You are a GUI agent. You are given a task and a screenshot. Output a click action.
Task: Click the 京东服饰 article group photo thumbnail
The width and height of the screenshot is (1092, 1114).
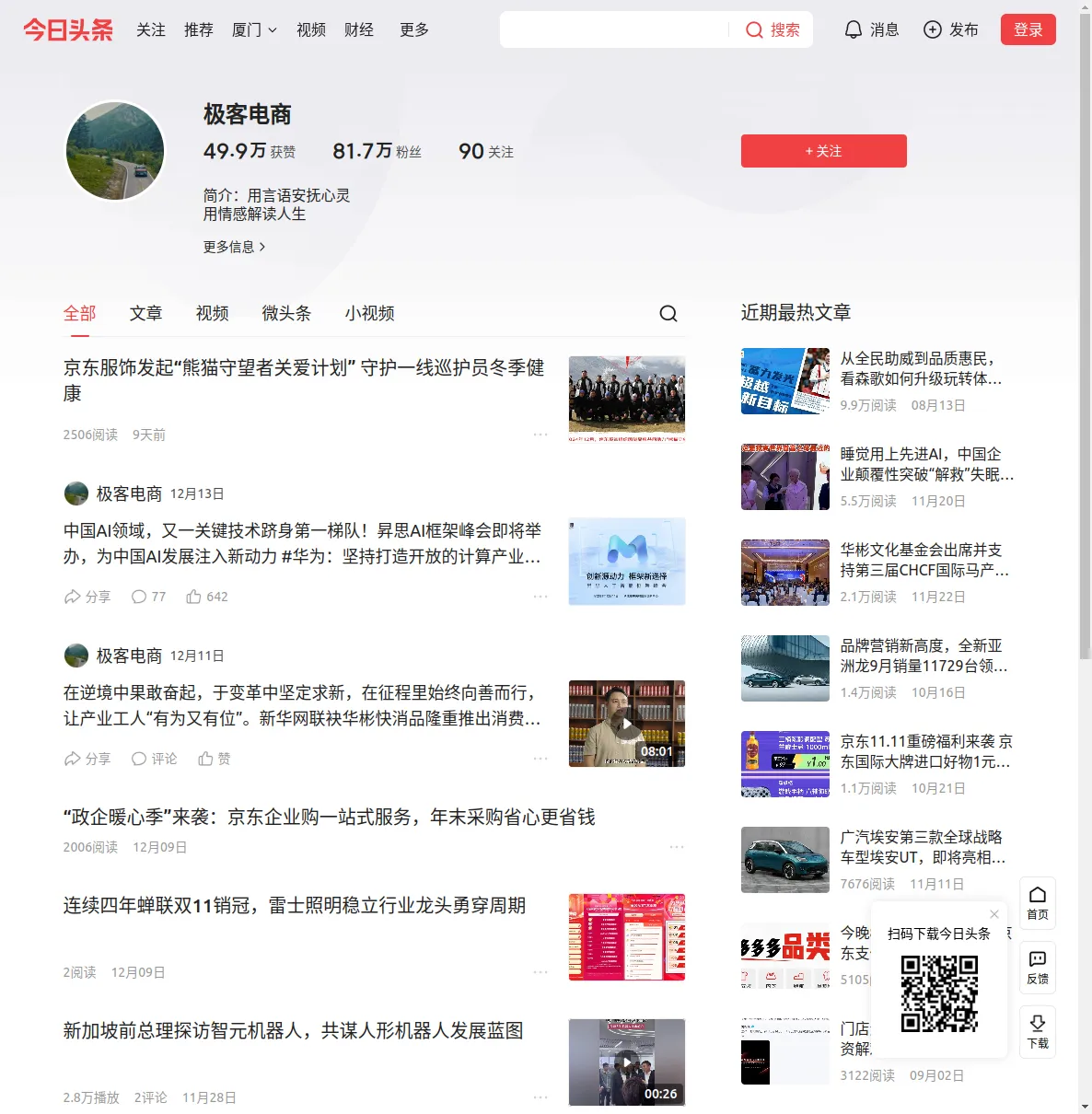pyautogui.click(x=627, y=399)
